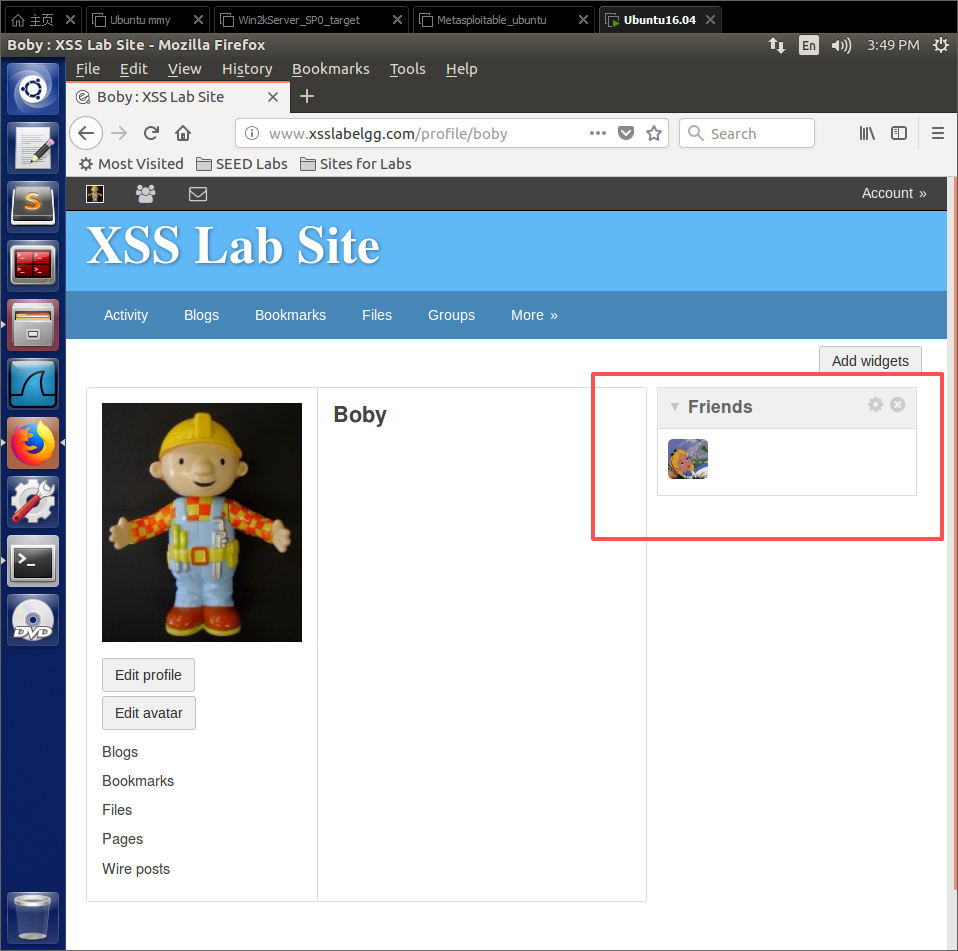Open Bookmarks in site navigation
The height and width of the screenshot is (951, 958).
click(x=290, y=315)
